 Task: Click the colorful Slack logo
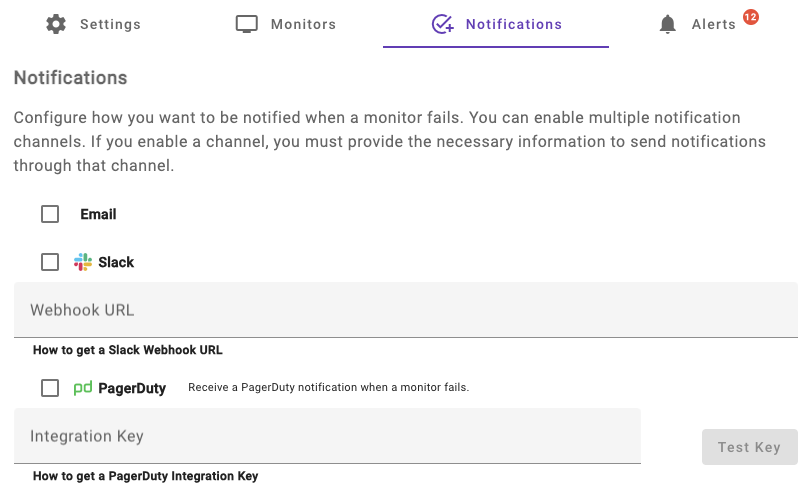pyautogui.click(x=83, y=262)
